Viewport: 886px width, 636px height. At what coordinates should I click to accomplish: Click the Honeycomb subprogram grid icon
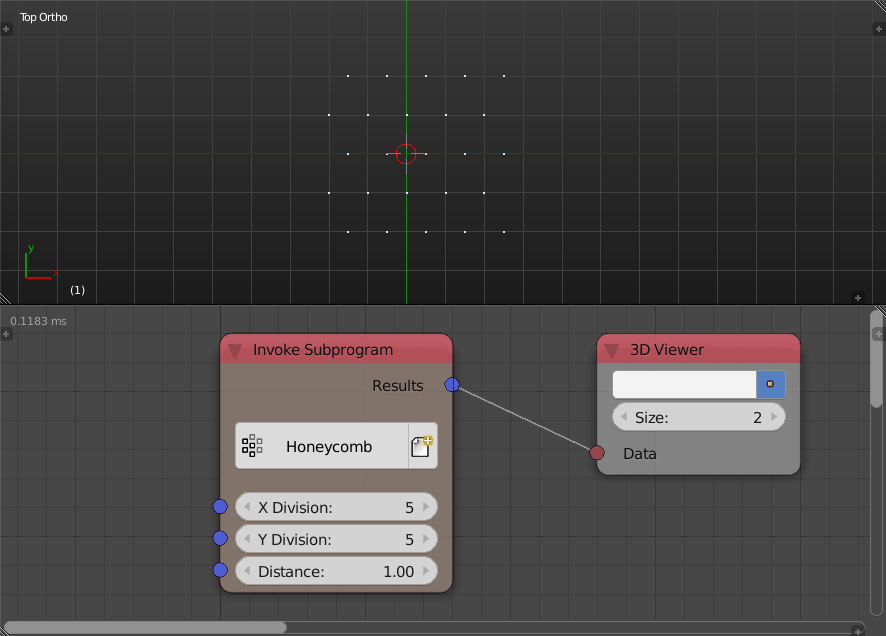[x=252, y=446]
